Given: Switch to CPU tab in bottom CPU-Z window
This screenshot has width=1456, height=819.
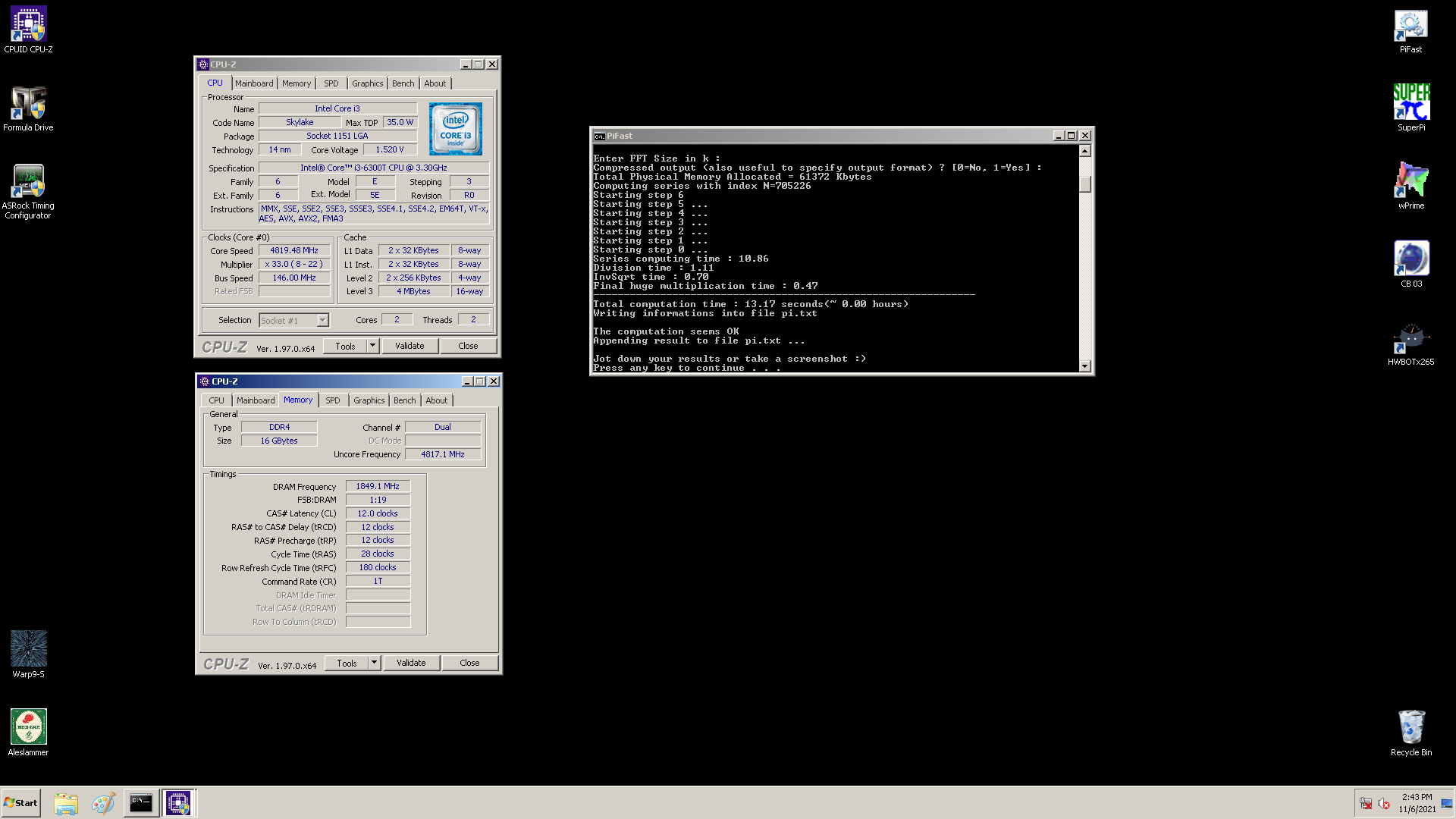Looking at the screenshot, I should coord(217,400).
